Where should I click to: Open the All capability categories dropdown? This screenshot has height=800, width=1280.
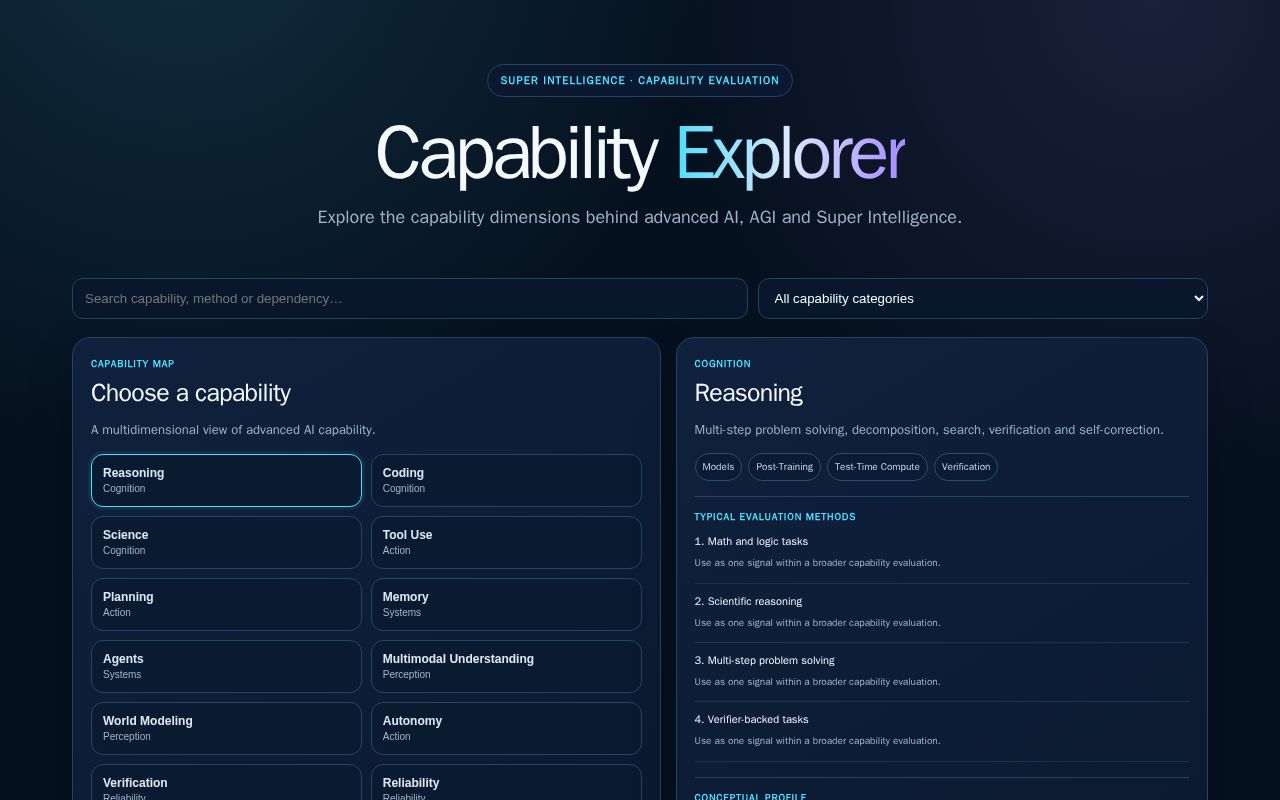coord(982,298)
